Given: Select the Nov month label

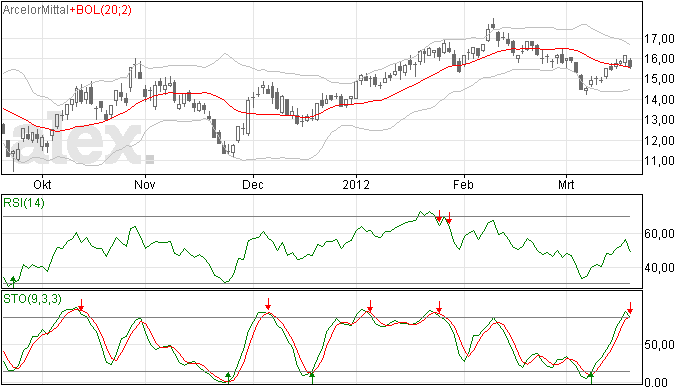Looking at the screenshot, I should pyautogui.click(x=145, y=184).
